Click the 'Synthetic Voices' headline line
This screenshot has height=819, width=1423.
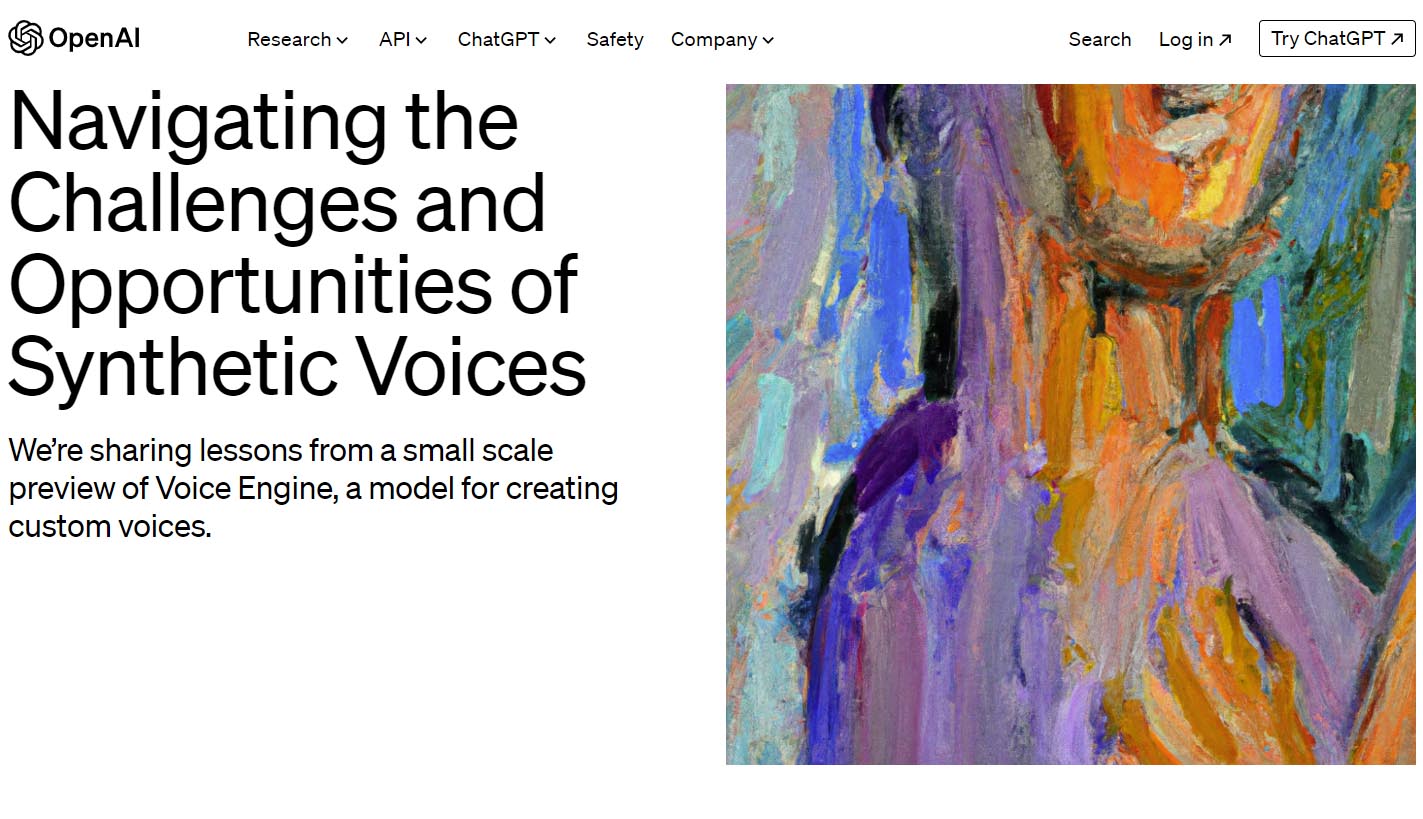pos(297,366)
